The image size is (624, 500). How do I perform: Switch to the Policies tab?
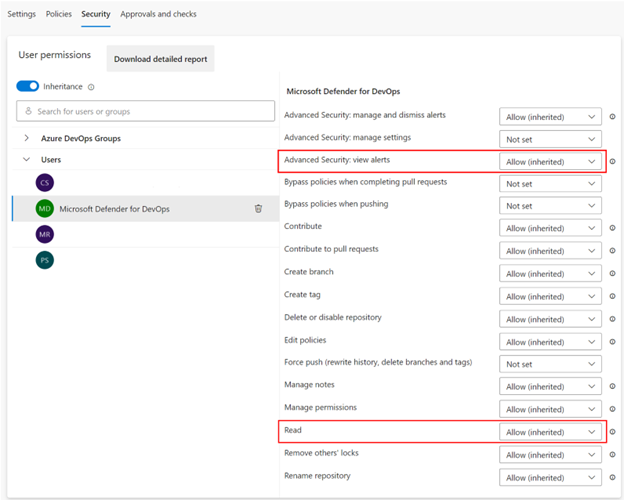click(59, 15)
